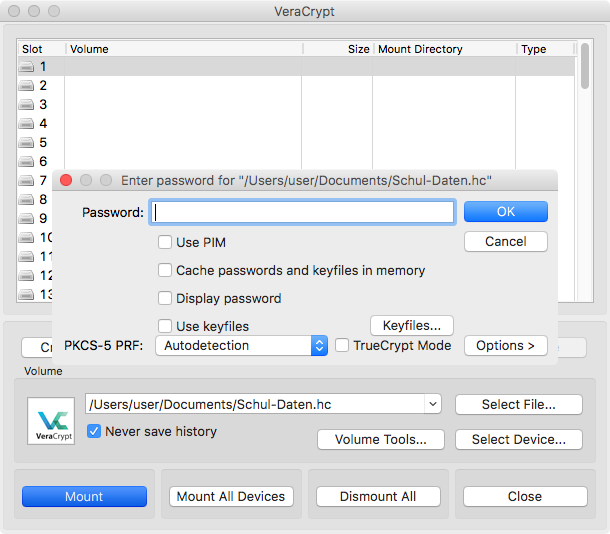Uncheck Never save history

point(94,431)
